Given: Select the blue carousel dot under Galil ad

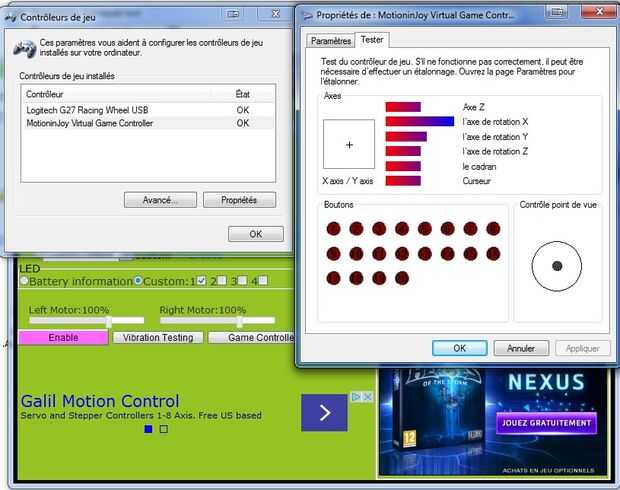Looking at the screenshot, I should (148, 429).
